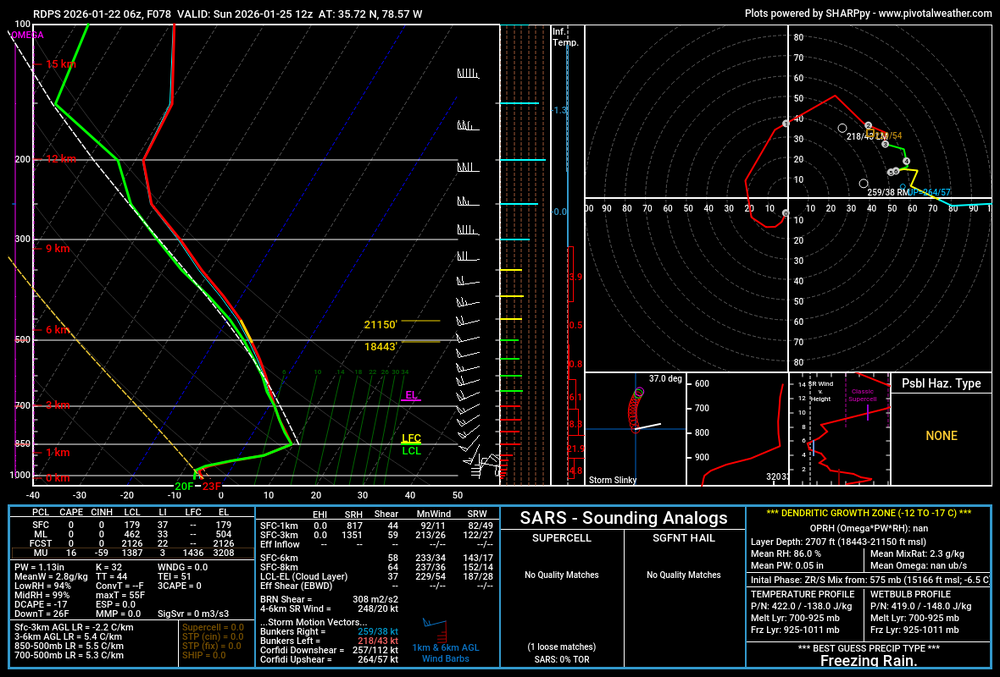Click the Freezing Rain precip type label
Screen dimensions: 1000x677
[x=867, y=661]
